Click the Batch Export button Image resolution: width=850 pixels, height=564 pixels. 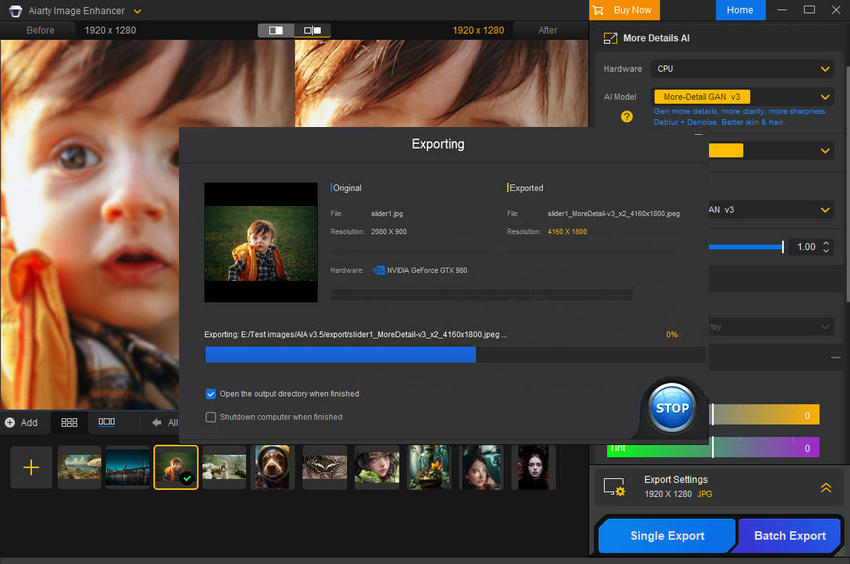click(790, 536)
